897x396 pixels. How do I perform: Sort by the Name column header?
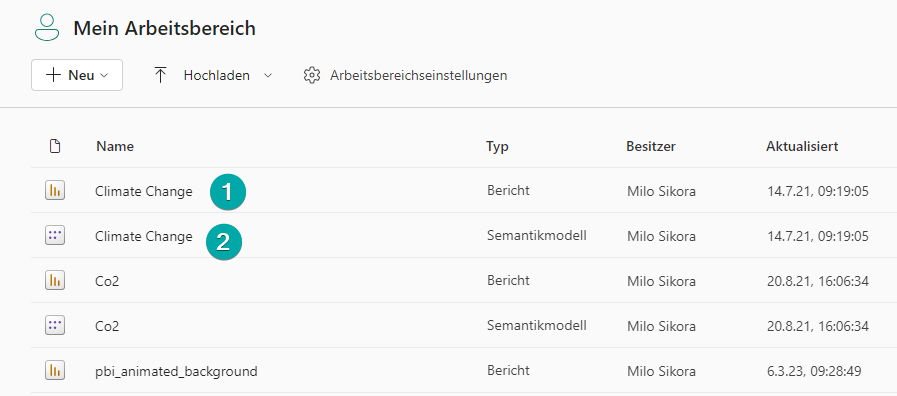115,146
